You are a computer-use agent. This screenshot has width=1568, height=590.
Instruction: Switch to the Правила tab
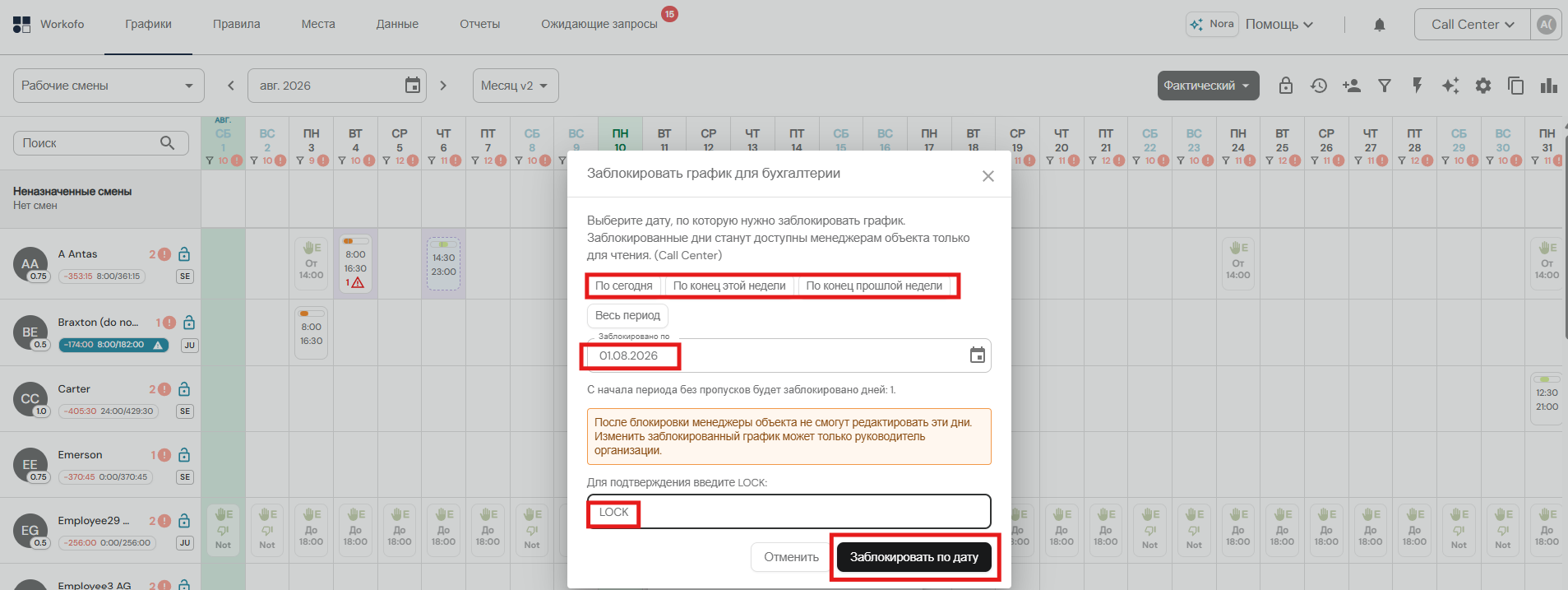tap(236, 25)
